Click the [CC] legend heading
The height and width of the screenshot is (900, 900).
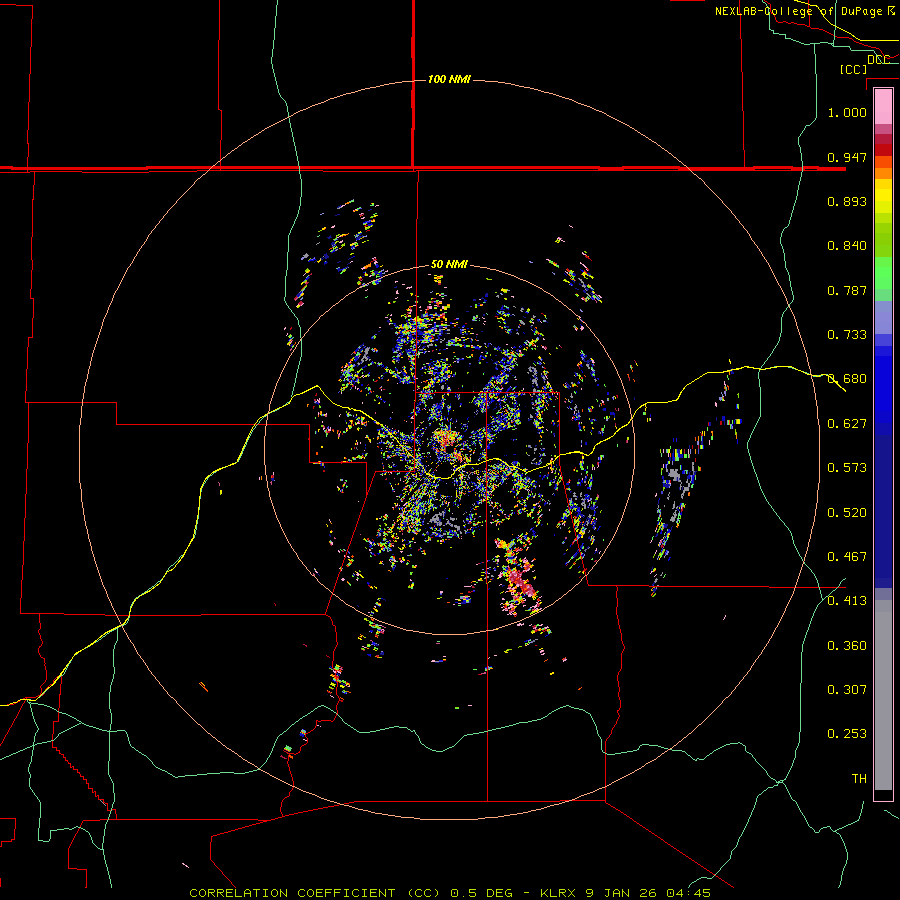pyautogui.click(x=853, y=69)
